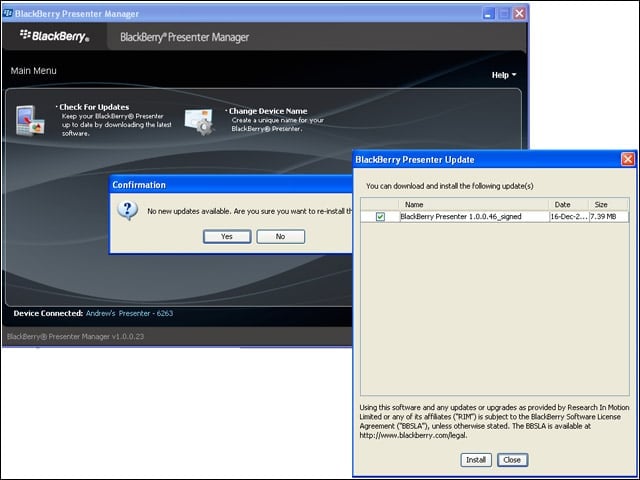640x480 pixels.
Task: Click the Andrew's Presenter - 6263 device name
Action: pyautogui.click(x=129, y=313)
